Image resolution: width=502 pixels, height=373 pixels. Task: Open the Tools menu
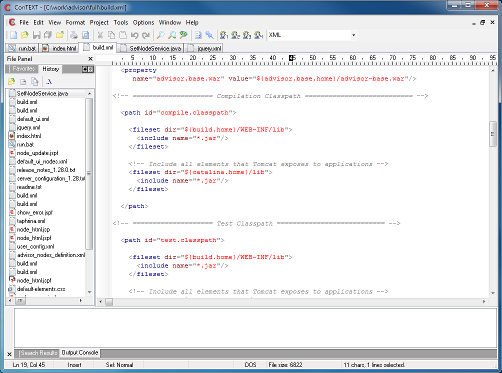coord(121,22)
